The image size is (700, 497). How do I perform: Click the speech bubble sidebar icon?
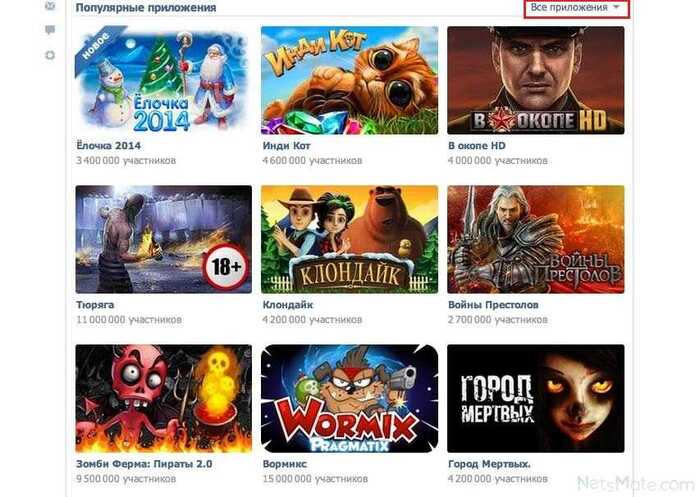(50, 30)
